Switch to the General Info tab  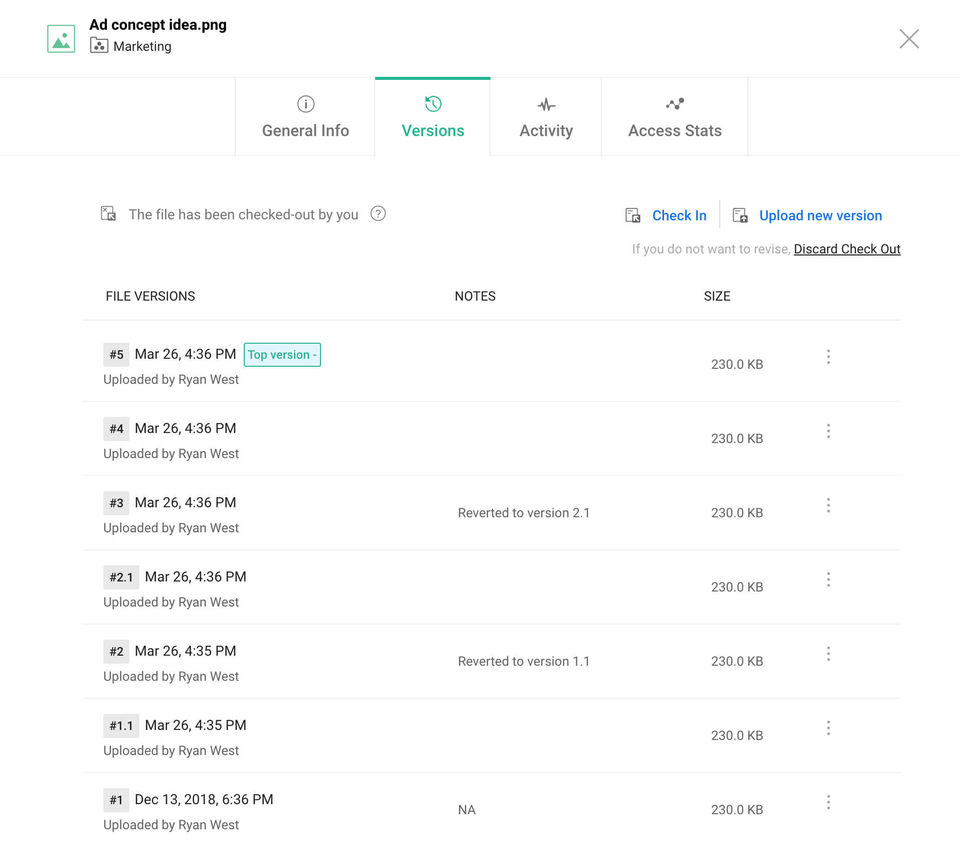[x=305, y=118]
